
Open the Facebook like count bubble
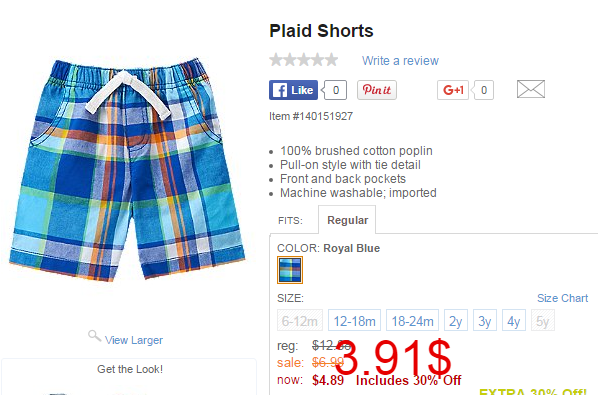[335, 90]
